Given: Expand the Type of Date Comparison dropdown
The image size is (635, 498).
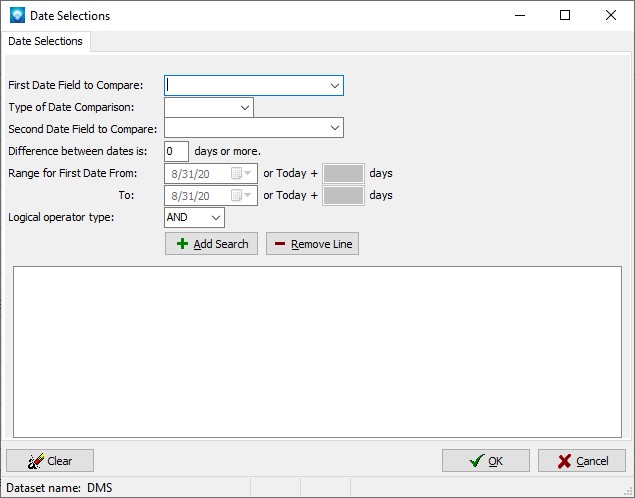Looking at the screenshot, I should click(x=245, y=107).
